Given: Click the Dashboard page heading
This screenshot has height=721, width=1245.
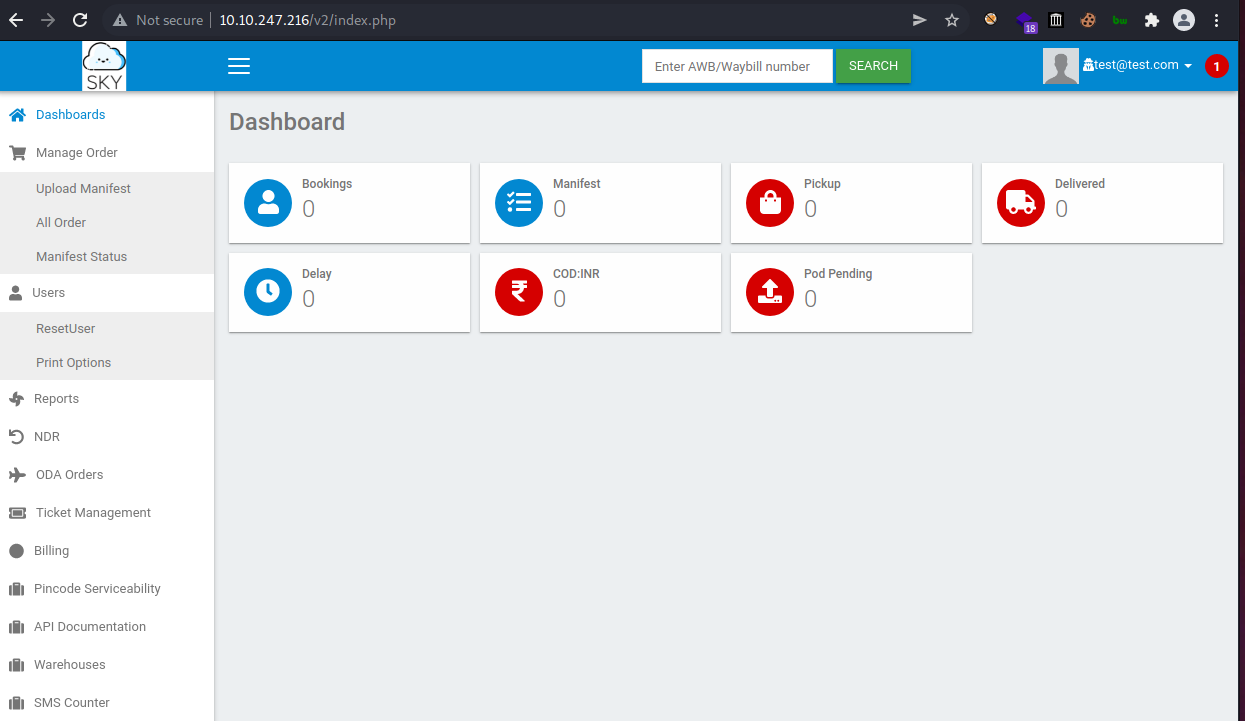Looking at the screenshot, I should click(287, 122).
